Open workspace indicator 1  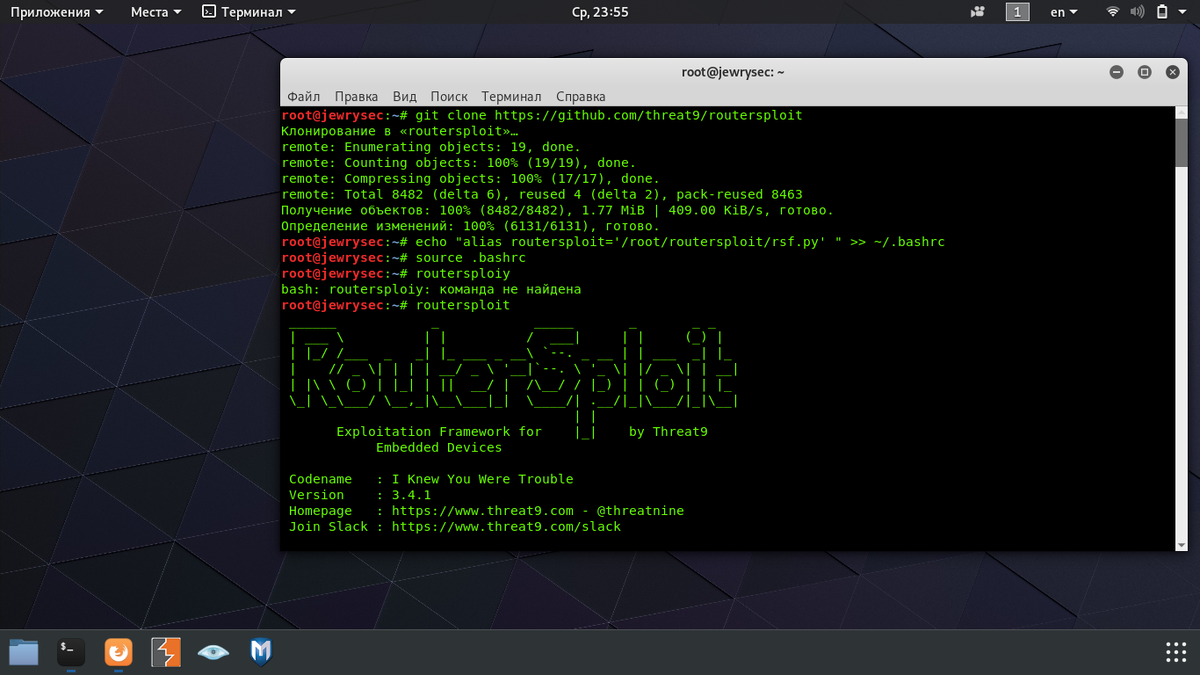tap(1017, 13)
